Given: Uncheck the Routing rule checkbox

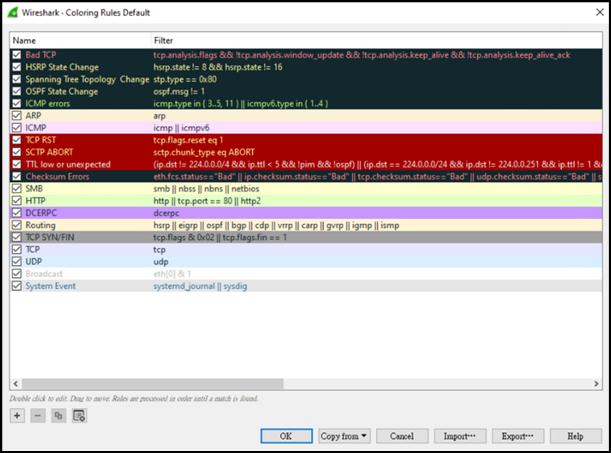Looking at the screenshot, I should [x=16, y=225].
